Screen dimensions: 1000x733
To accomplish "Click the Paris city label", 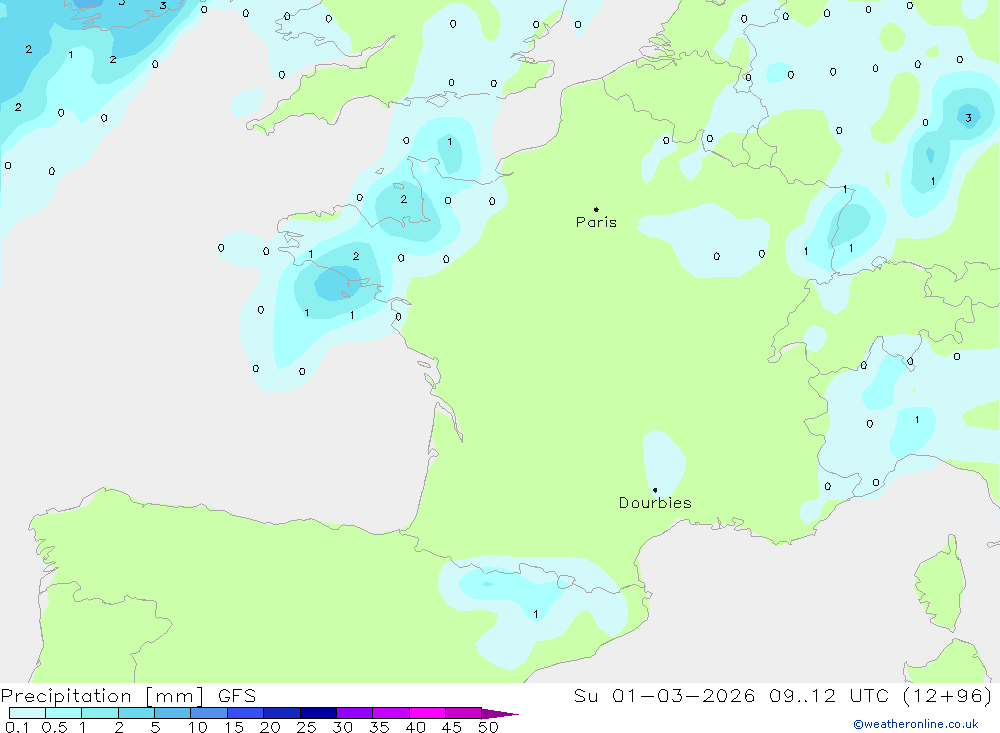I will point(596,222).
